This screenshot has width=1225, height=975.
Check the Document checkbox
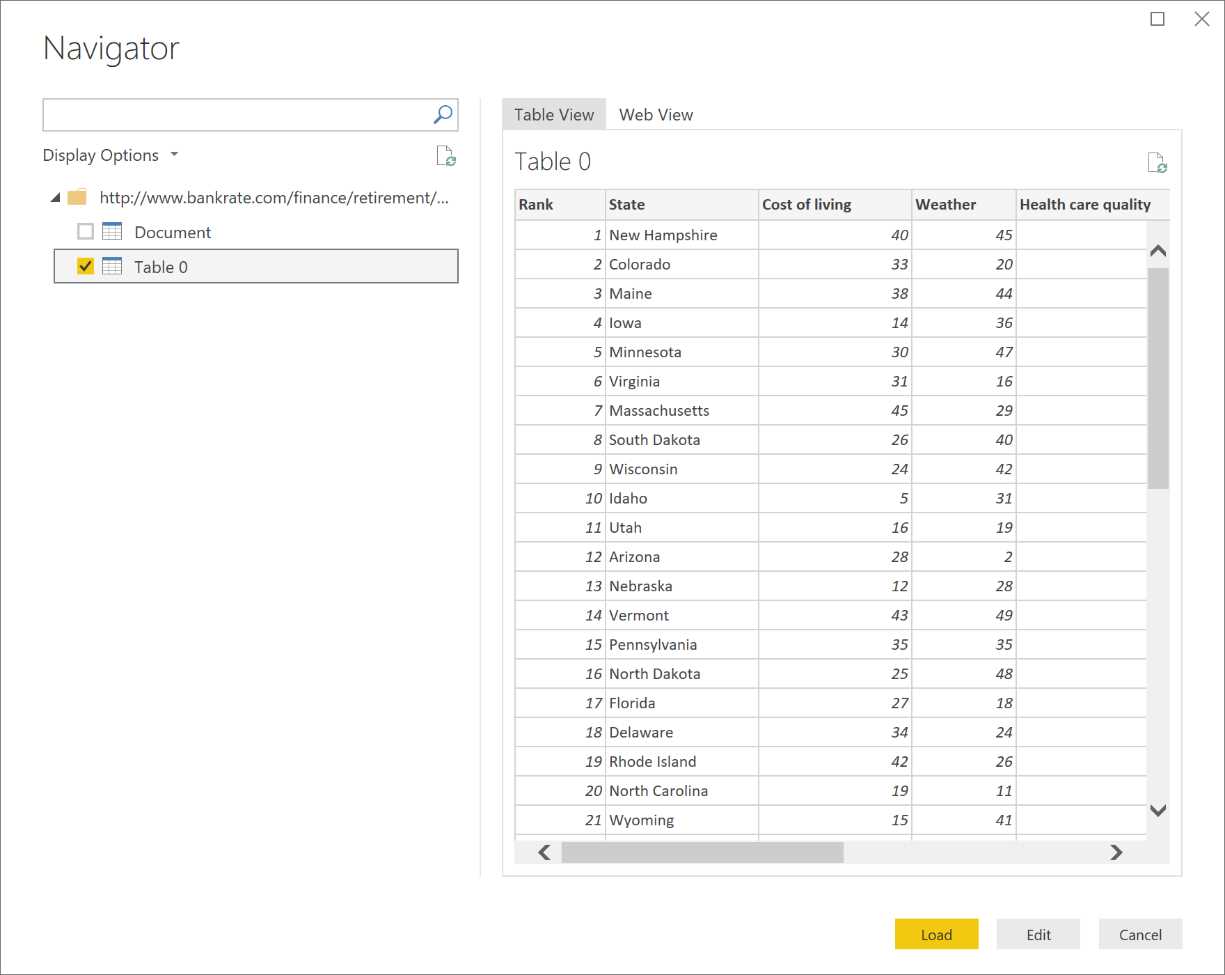pos(85,231)
